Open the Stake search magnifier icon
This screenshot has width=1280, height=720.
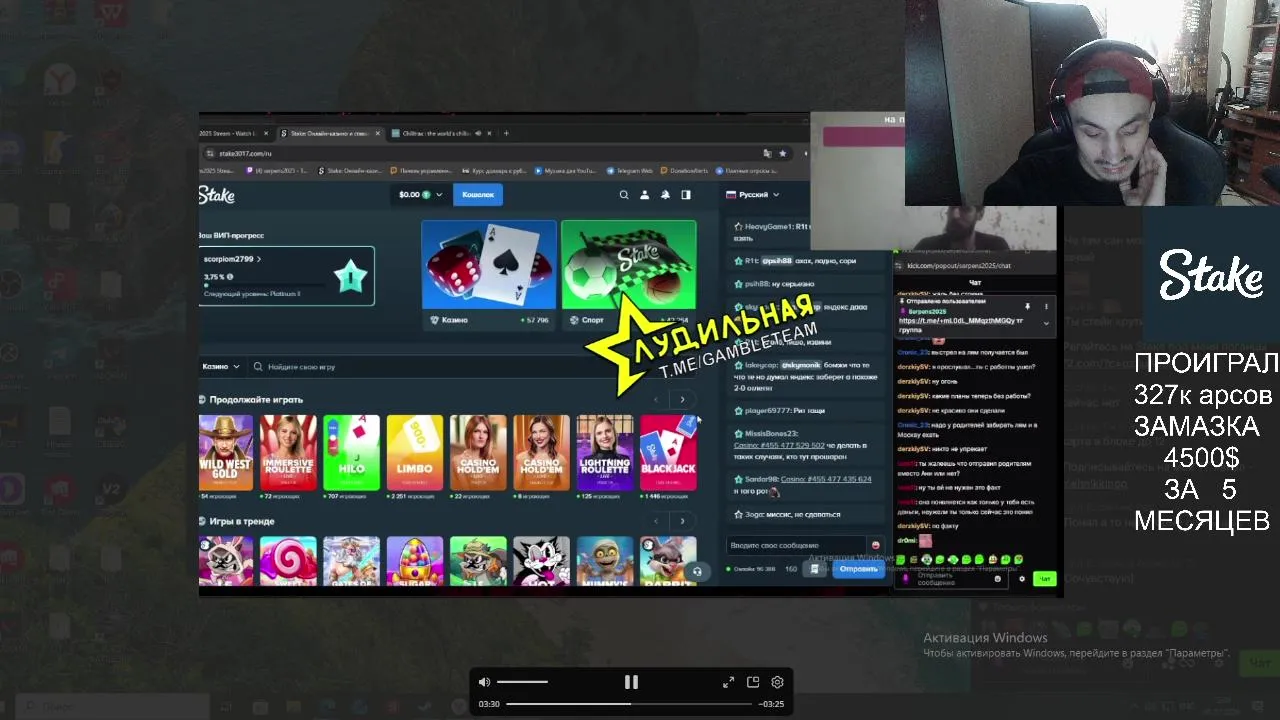624,195
